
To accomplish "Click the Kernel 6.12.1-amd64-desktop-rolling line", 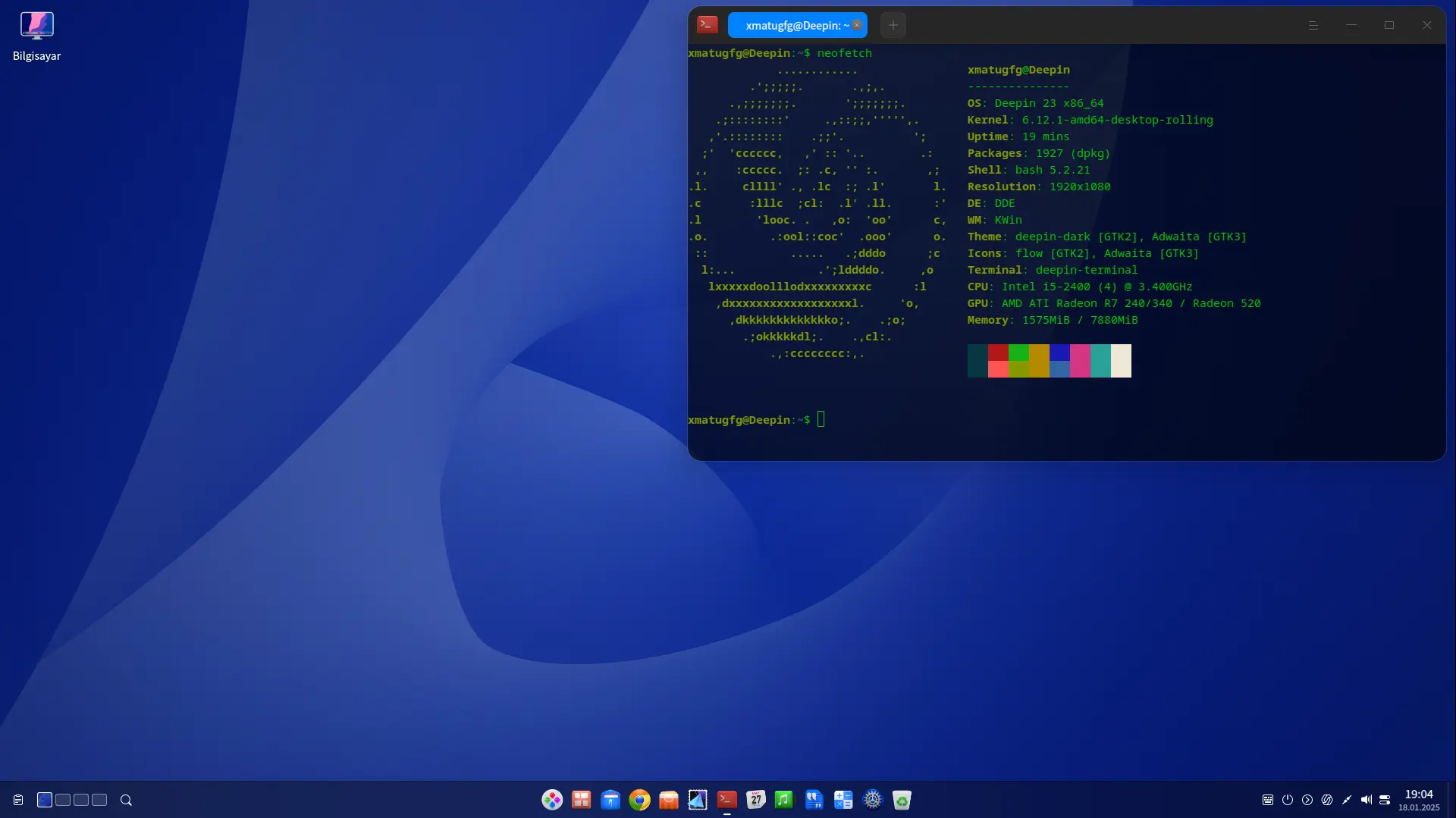I will click(1090, 120).
